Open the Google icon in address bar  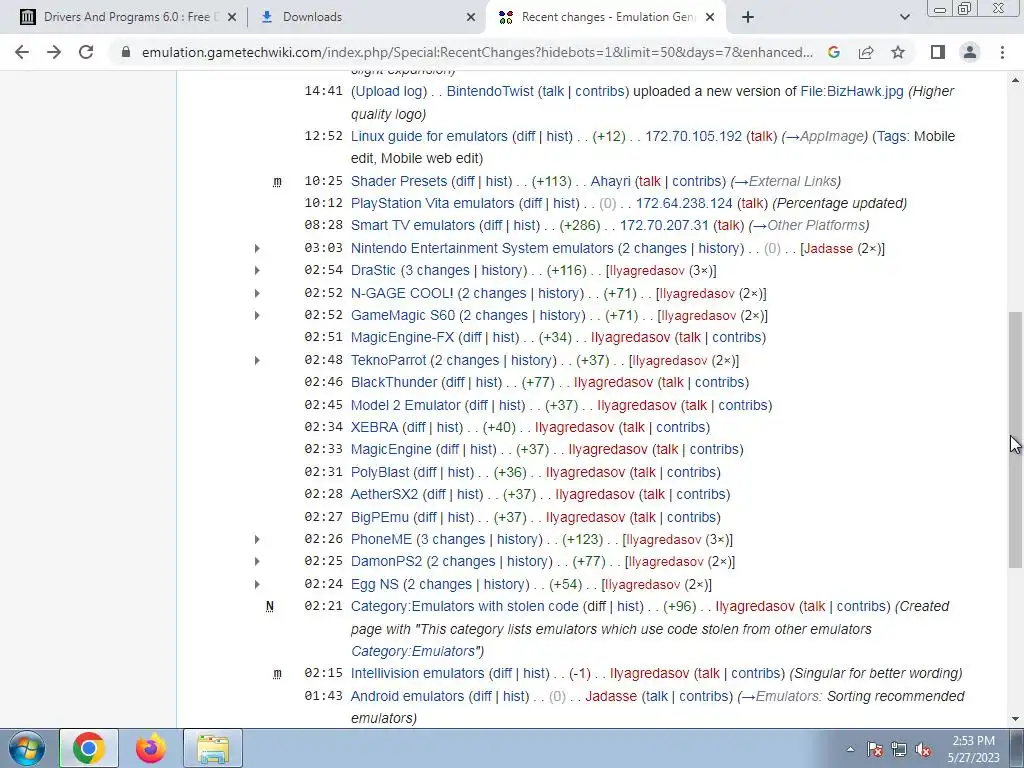[x=834, y=52]
